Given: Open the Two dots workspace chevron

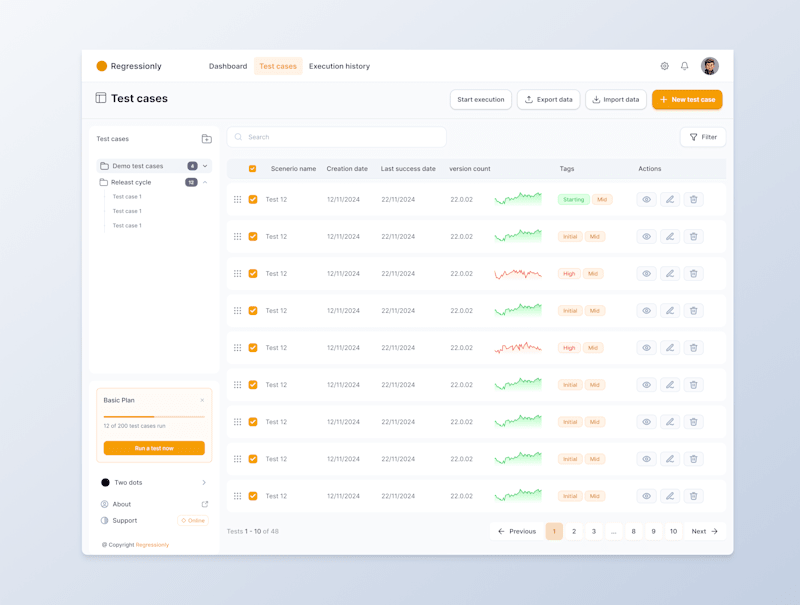Looking at the screenshot, I should (204, 483).
